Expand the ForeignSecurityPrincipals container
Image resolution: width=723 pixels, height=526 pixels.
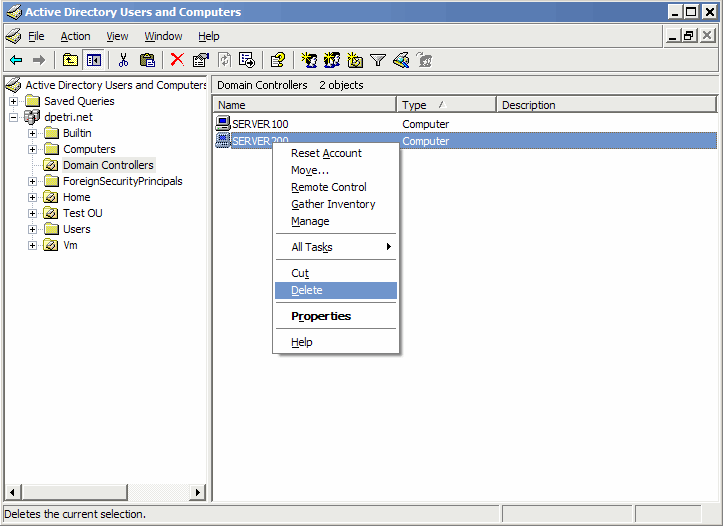[x=32, y=182]
